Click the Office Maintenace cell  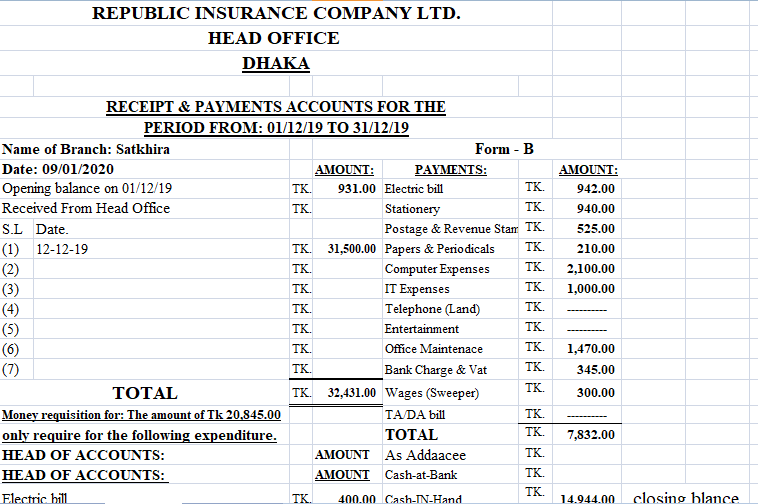point(433,349)
